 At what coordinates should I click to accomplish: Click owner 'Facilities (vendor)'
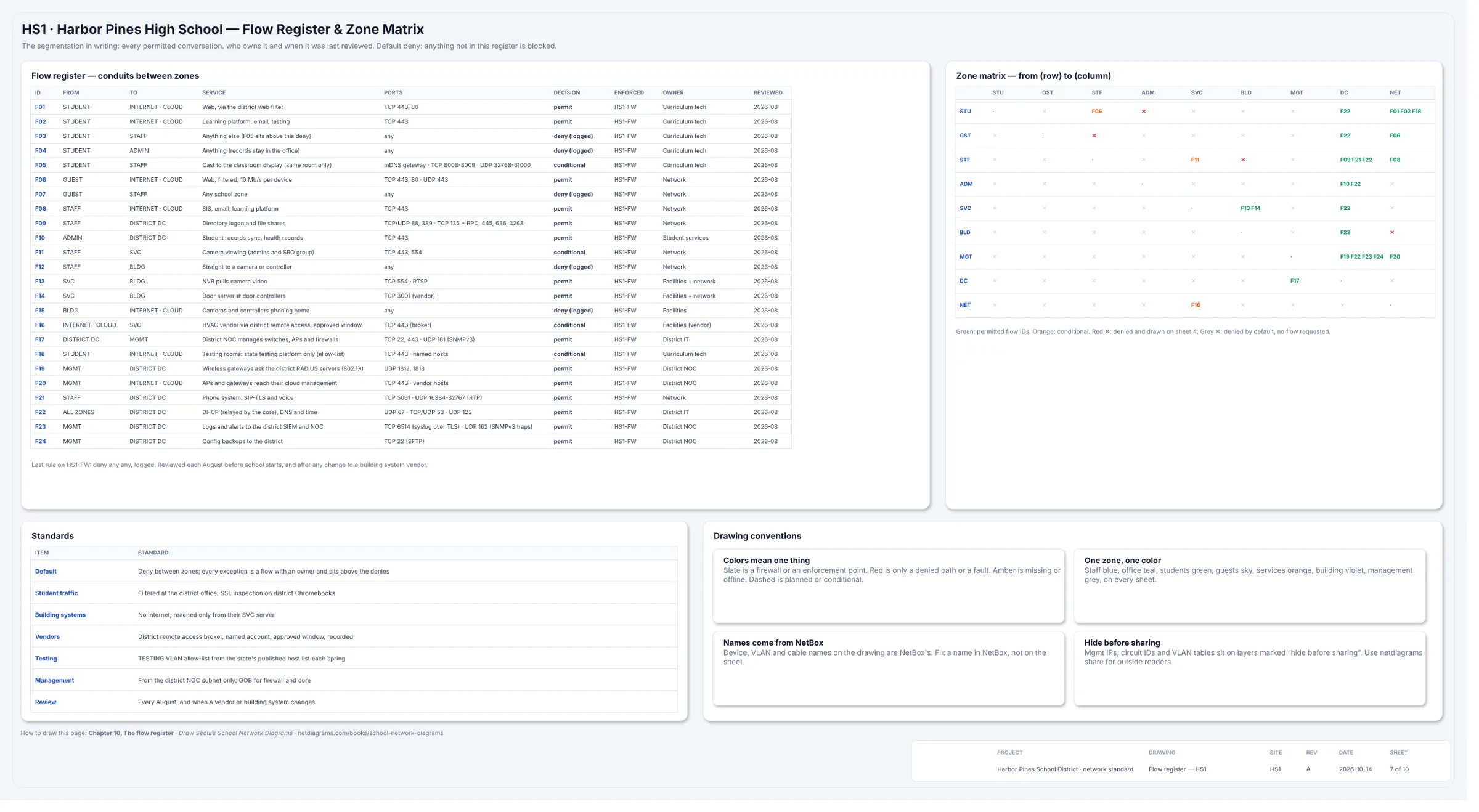click(x=687, y=325)
